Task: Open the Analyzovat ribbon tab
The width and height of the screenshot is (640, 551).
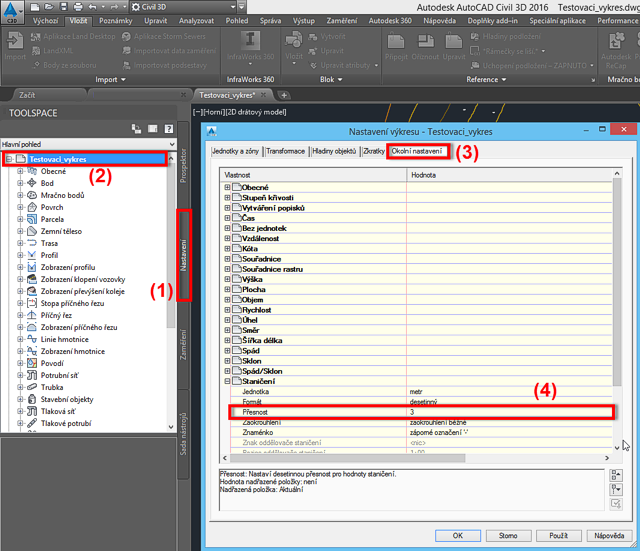Action: tap(196, 21)
